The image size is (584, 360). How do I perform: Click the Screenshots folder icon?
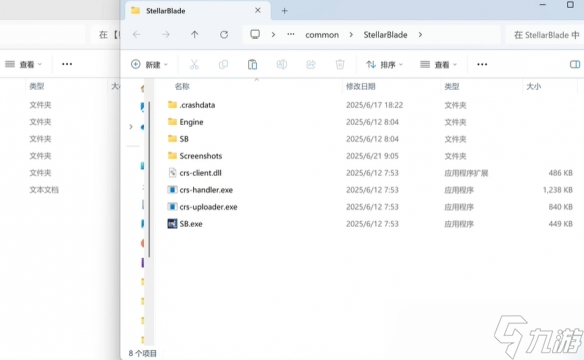point(172,155)
